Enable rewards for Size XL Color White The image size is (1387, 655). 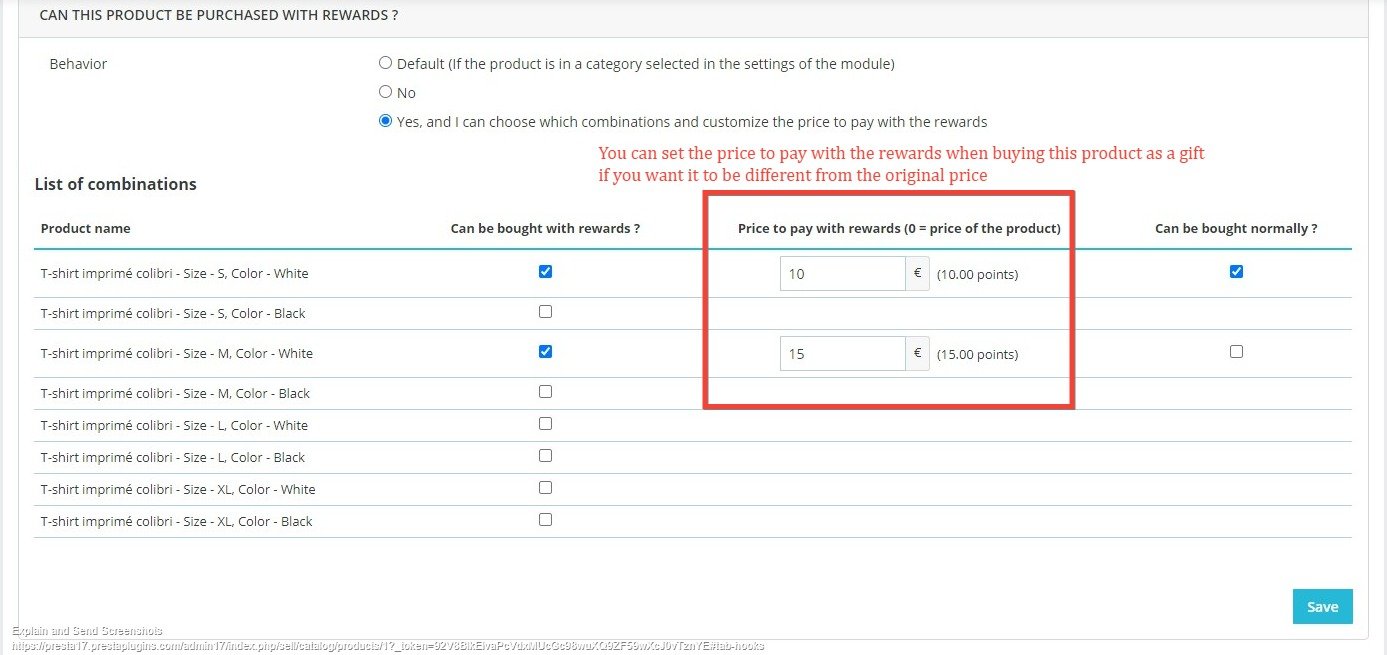click(x=545, y=487)
